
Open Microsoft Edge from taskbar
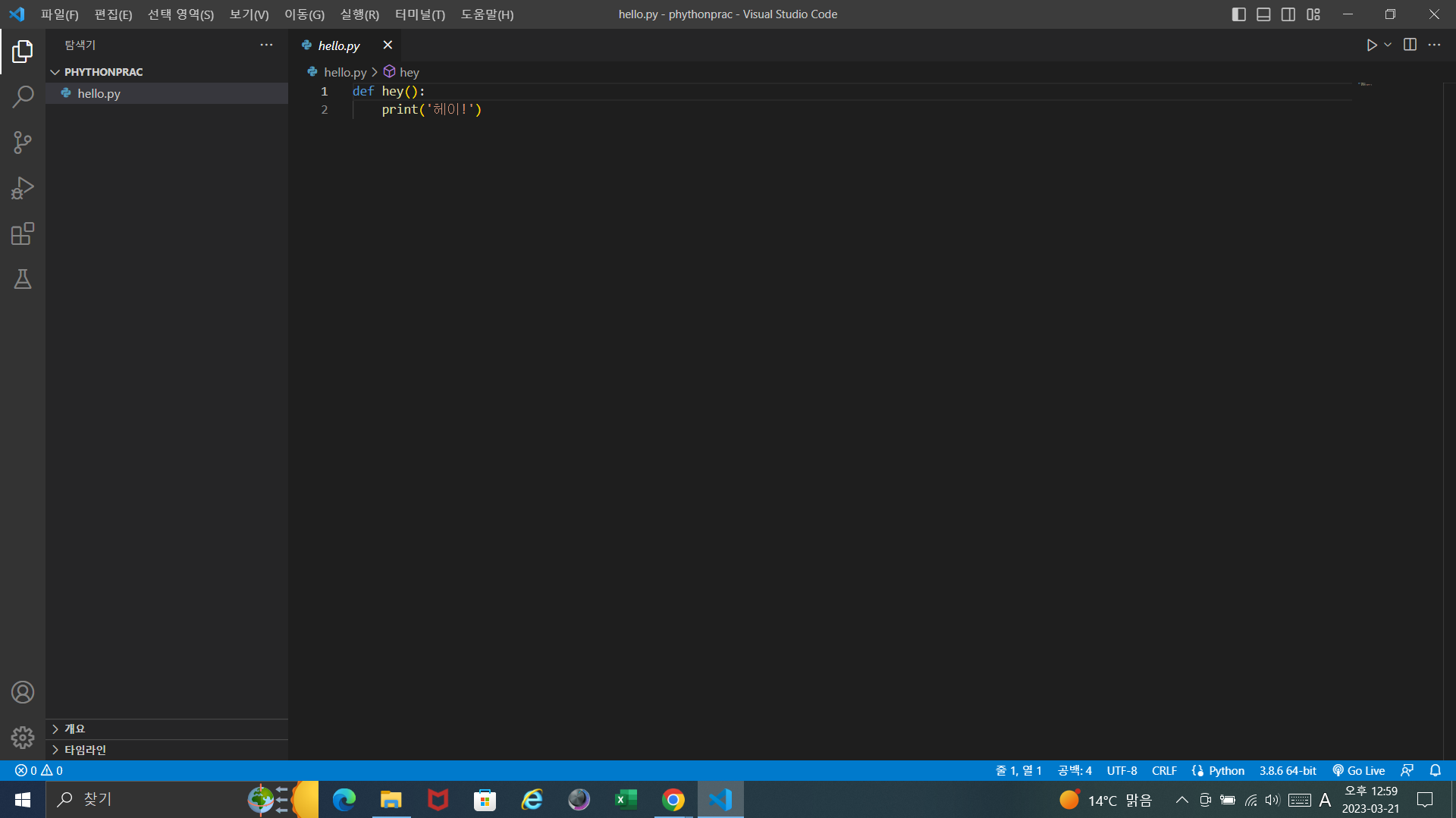[x=344, y=800]
